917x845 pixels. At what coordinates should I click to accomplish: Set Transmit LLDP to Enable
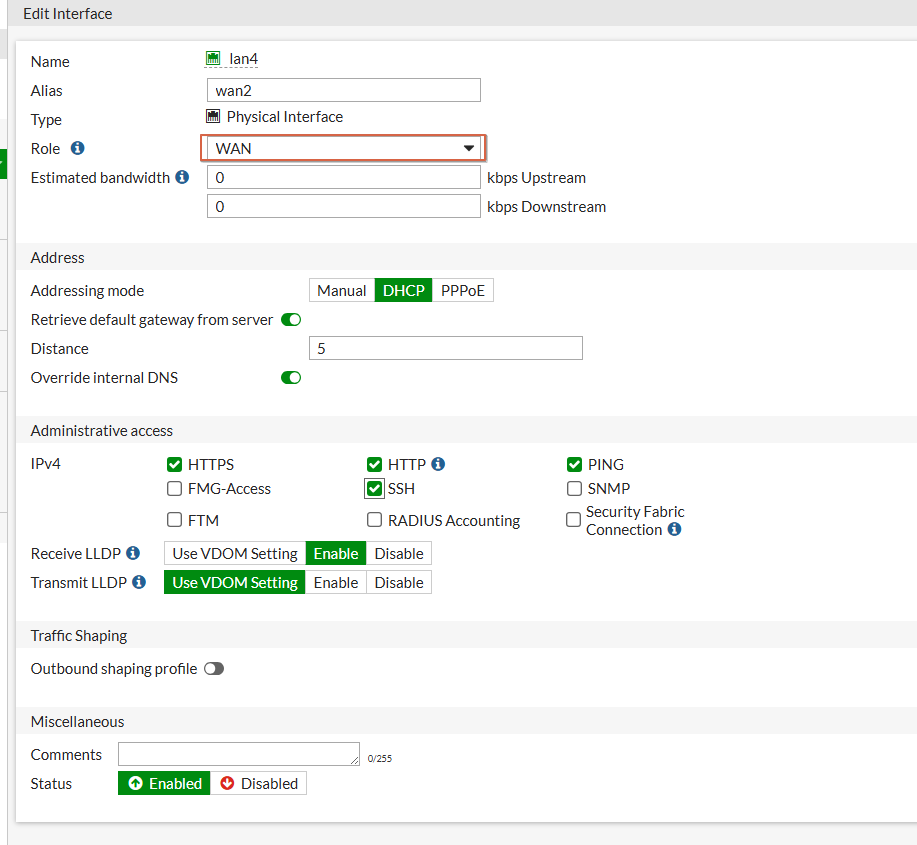coord(336,582)
